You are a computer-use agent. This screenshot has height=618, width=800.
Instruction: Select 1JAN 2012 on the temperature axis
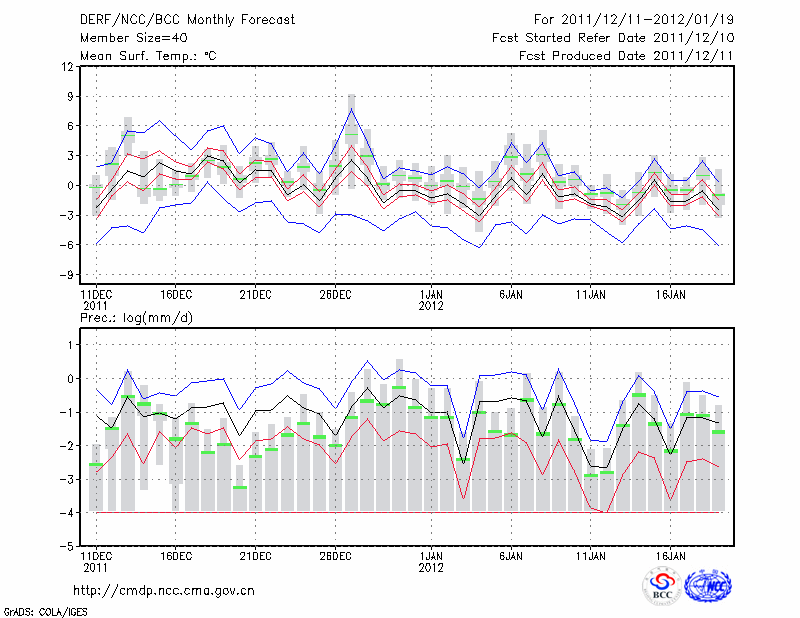[431, 299]
